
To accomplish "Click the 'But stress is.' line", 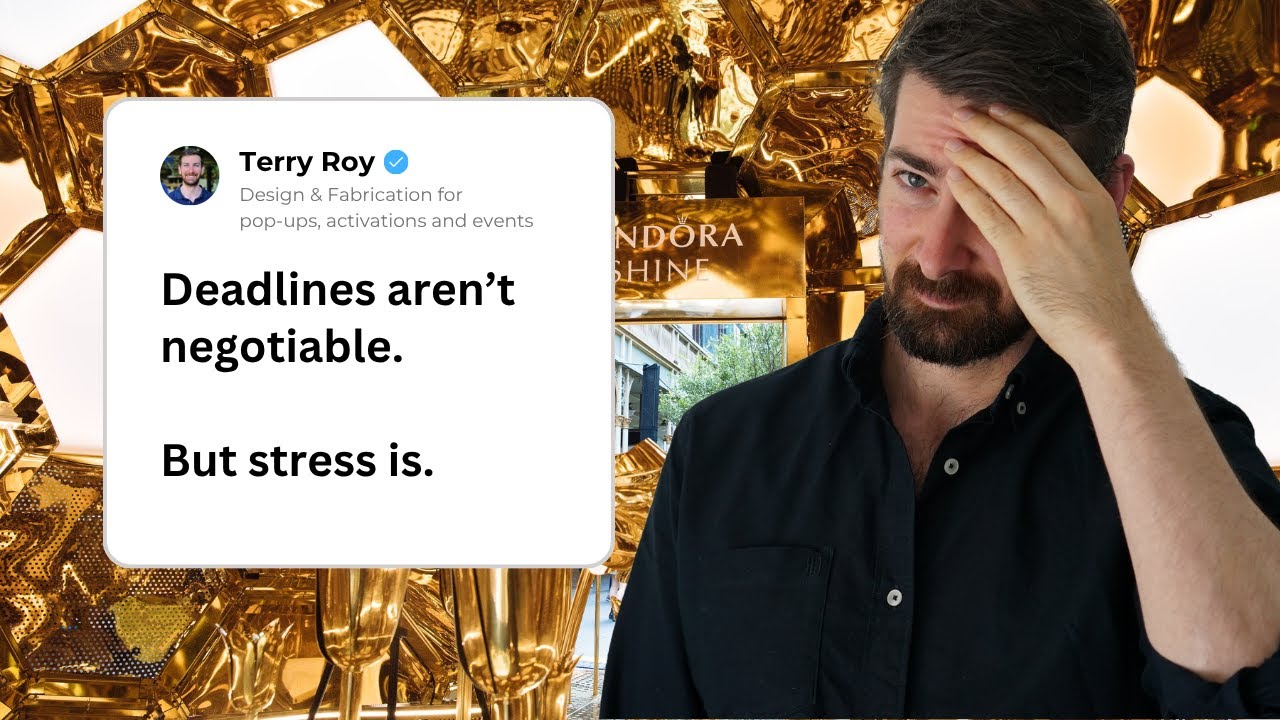I will tap(297, 459).
